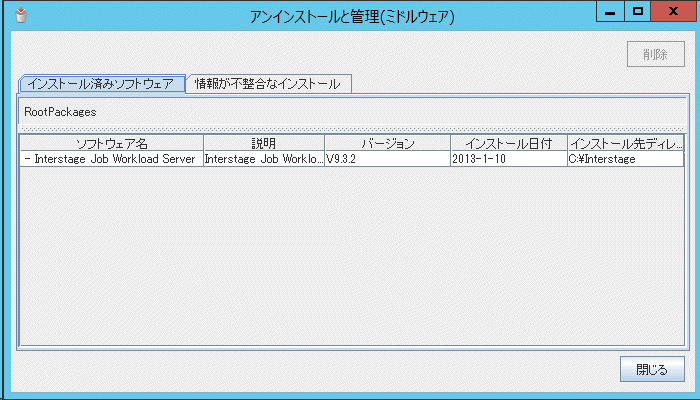Maximize the アンインストールと管理 window
This screenshot has height=400, width=700.
pos(638,12)
